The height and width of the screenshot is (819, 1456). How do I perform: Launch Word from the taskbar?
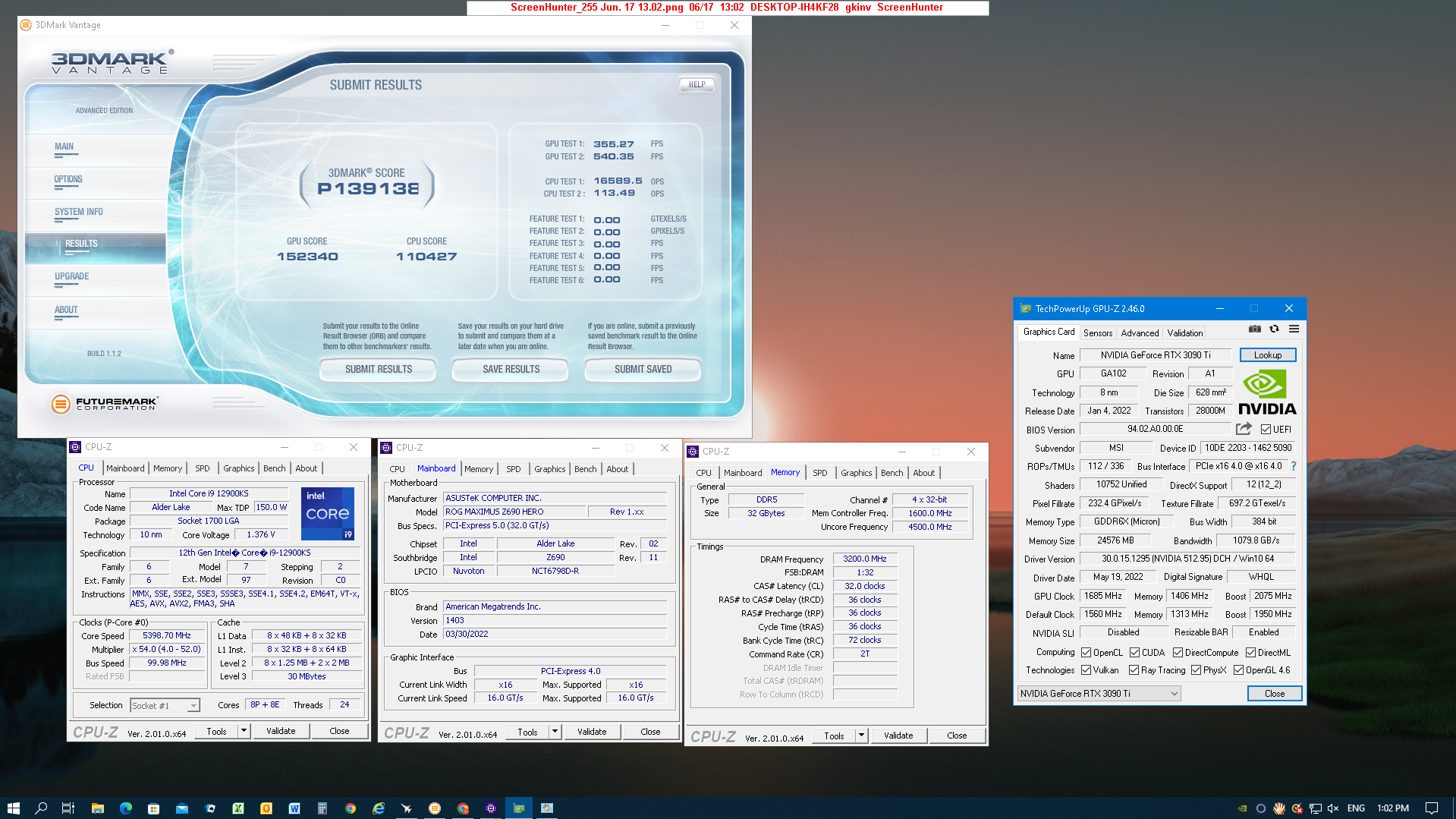294,808
